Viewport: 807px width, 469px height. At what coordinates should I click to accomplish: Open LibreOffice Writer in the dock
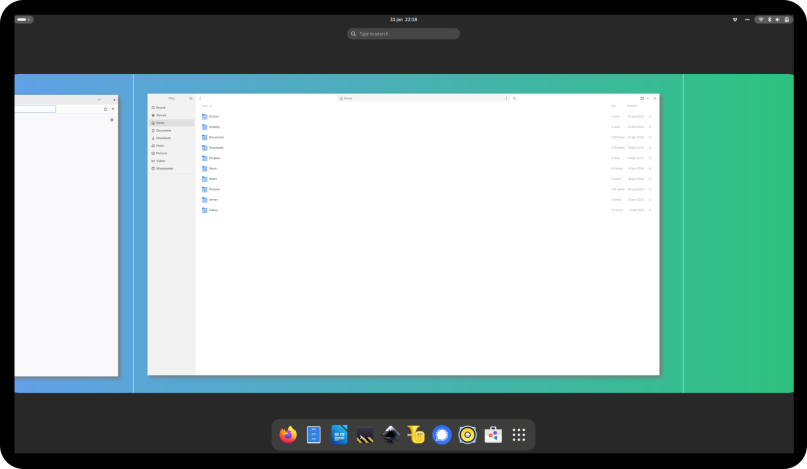click(x=339, y=435)
